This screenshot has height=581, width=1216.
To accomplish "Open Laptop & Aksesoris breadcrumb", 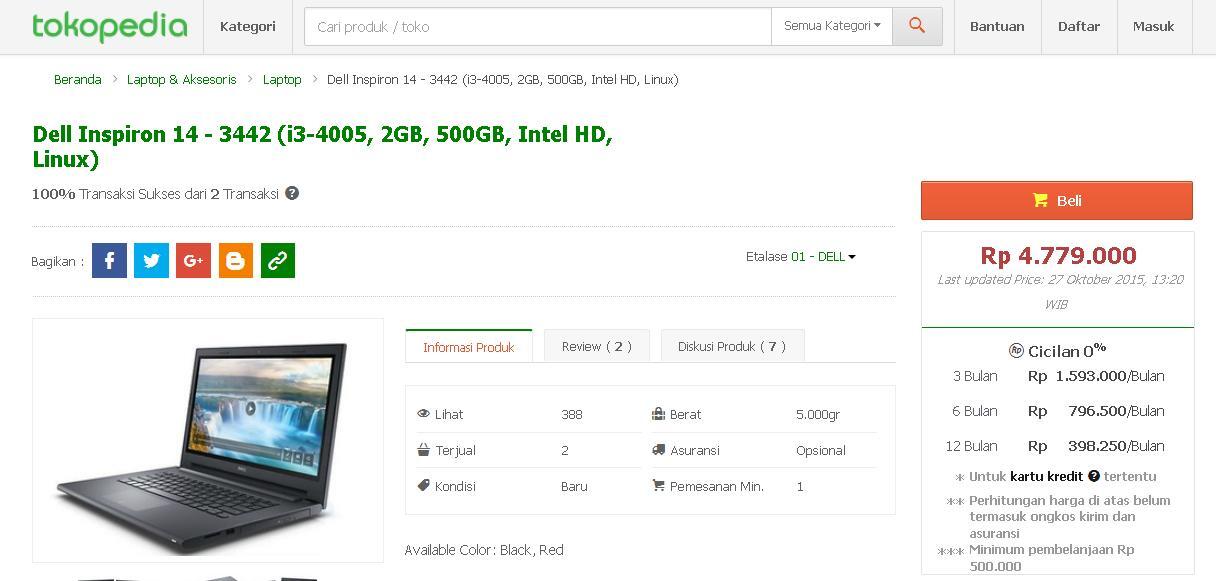I will (x=182, y=80).
